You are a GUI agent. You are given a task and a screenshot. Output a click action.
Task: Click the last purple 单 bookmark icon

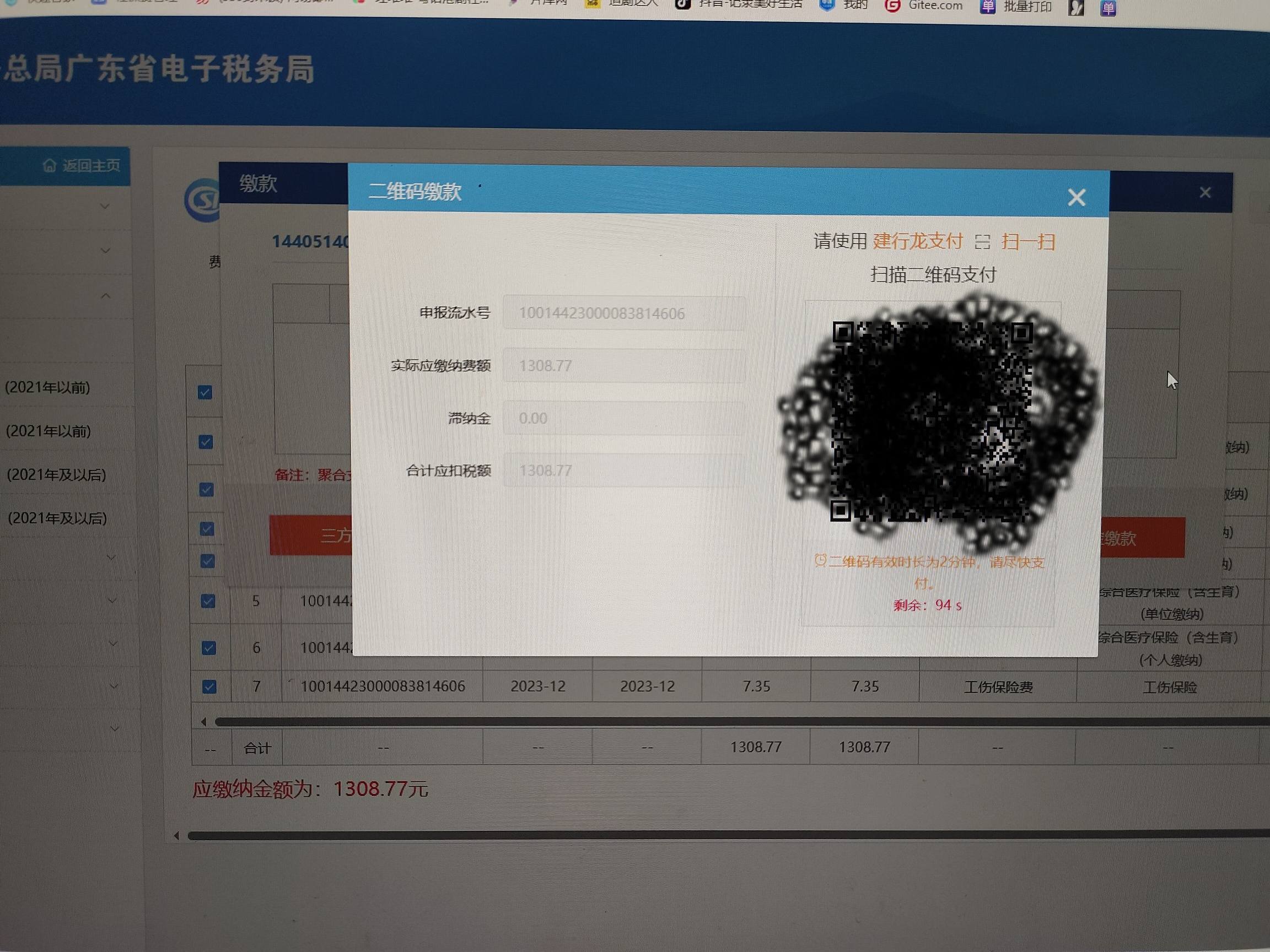click(1108, 8)
